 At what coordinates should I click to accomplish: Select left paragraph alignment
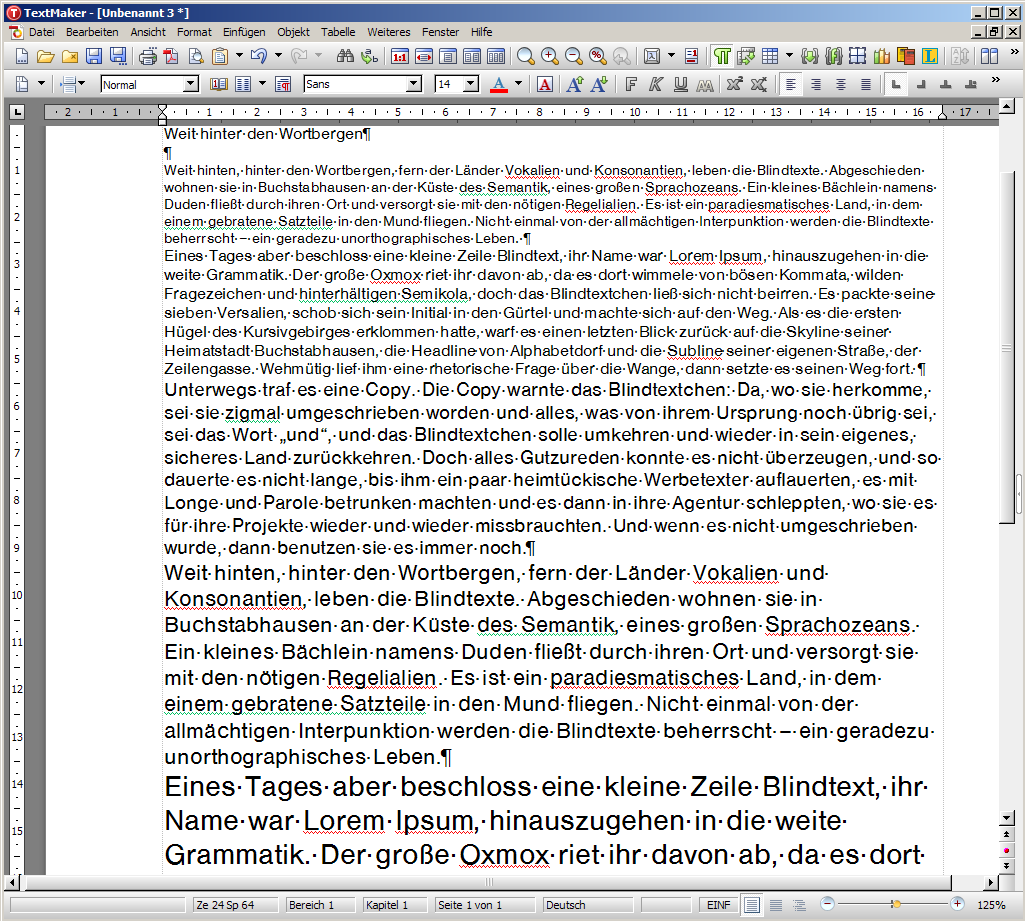pyautogui.click(x=791, y=84)
